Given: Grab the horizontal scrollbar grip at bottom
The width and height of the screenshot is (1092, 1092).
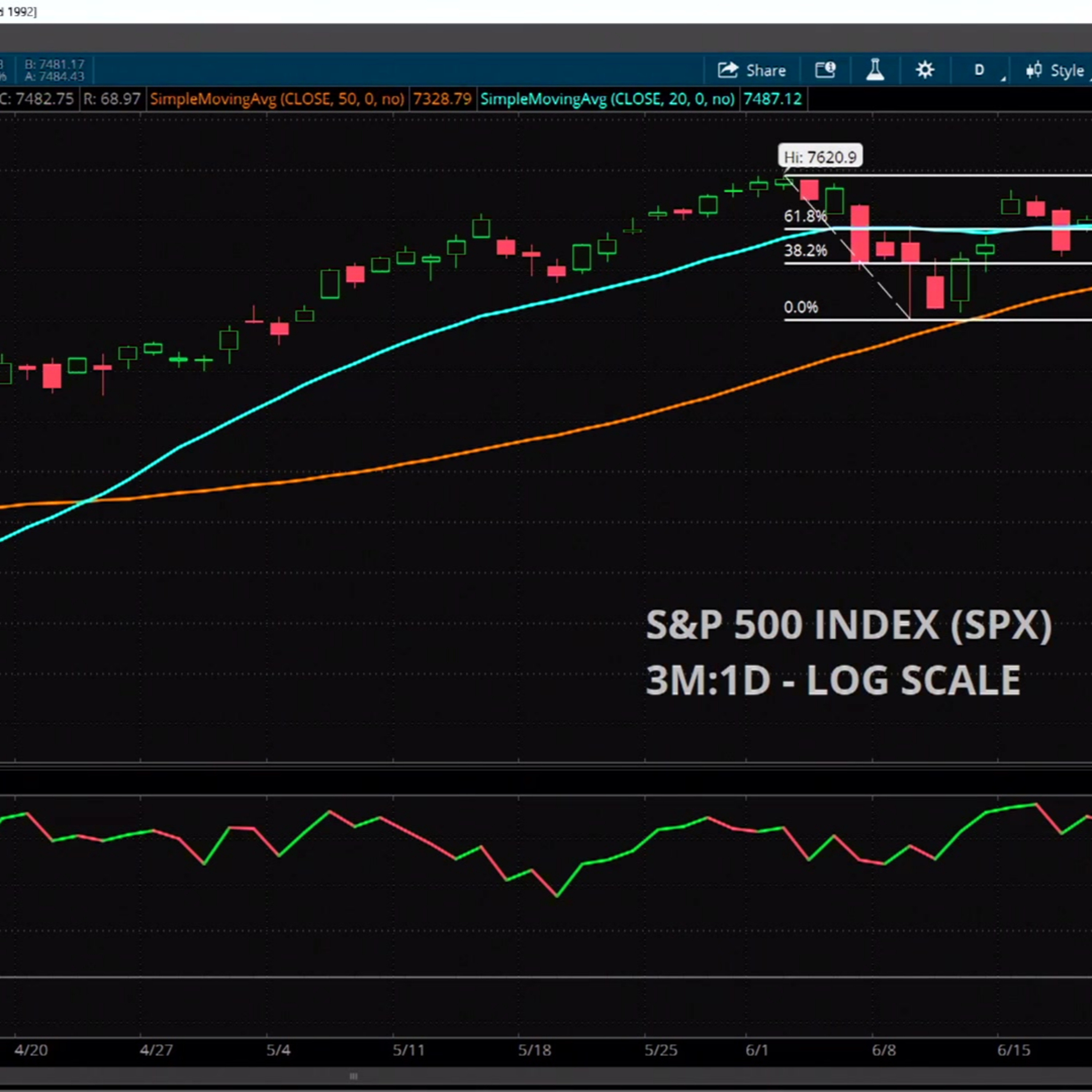Looking at the screenshot, I should [354, 1076].
